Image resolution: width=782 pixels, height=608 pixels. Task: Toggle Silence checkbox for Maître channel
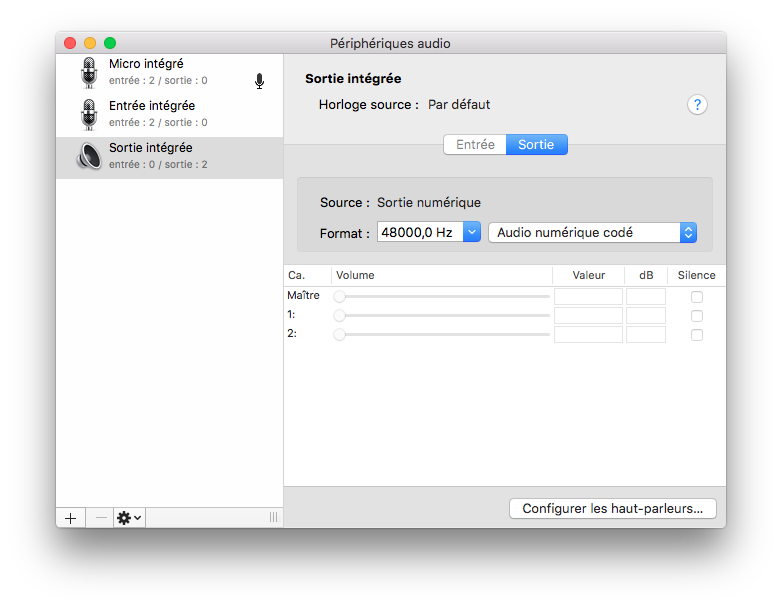pos(697,297)
